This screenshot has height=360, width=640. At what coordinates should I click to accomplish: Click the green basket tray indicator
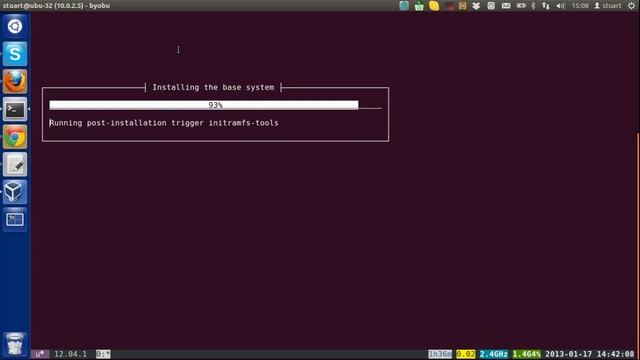point(419,6)
